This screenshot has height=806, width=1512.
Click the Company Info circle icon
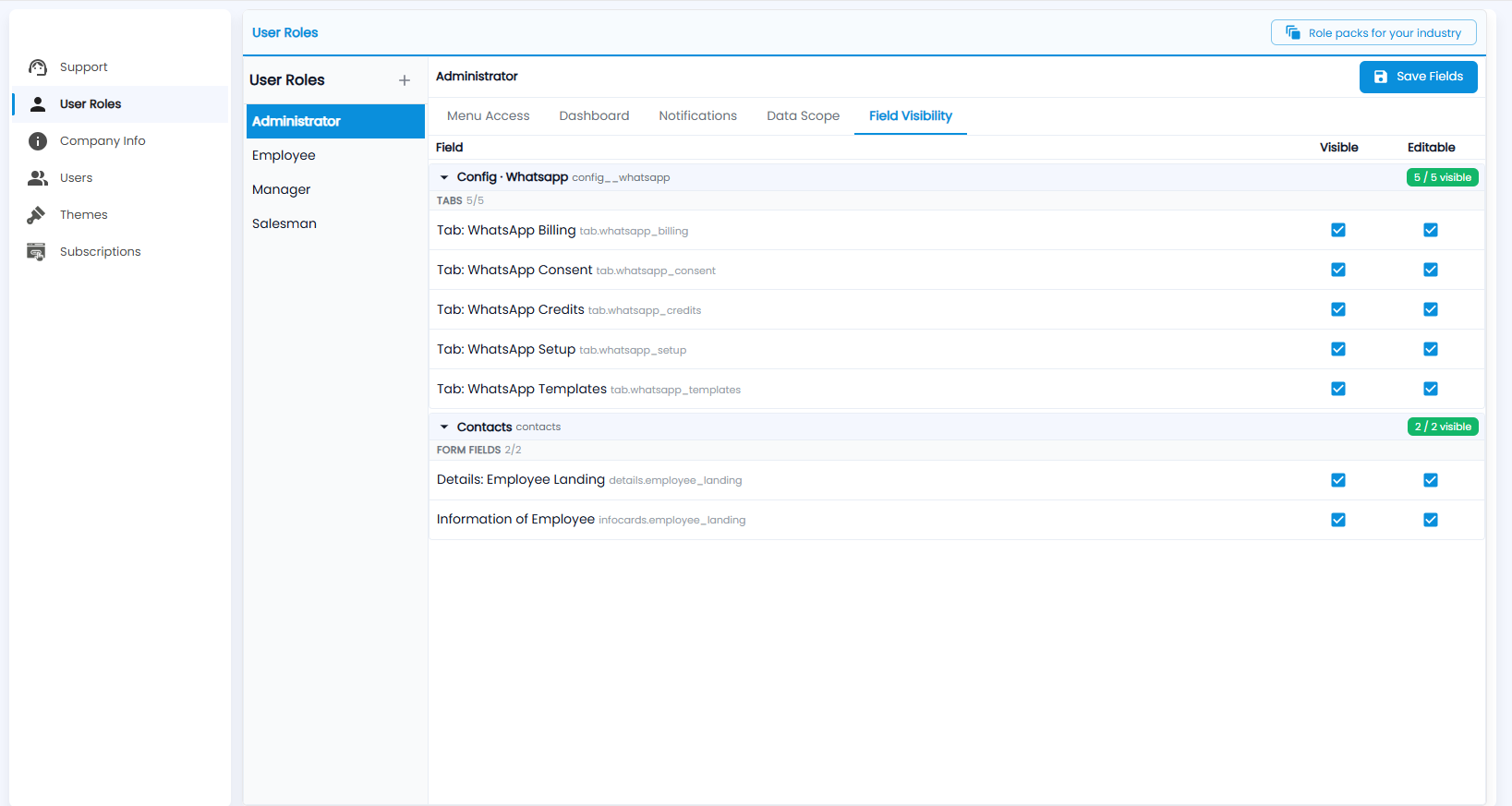click(x=38, y=141)
